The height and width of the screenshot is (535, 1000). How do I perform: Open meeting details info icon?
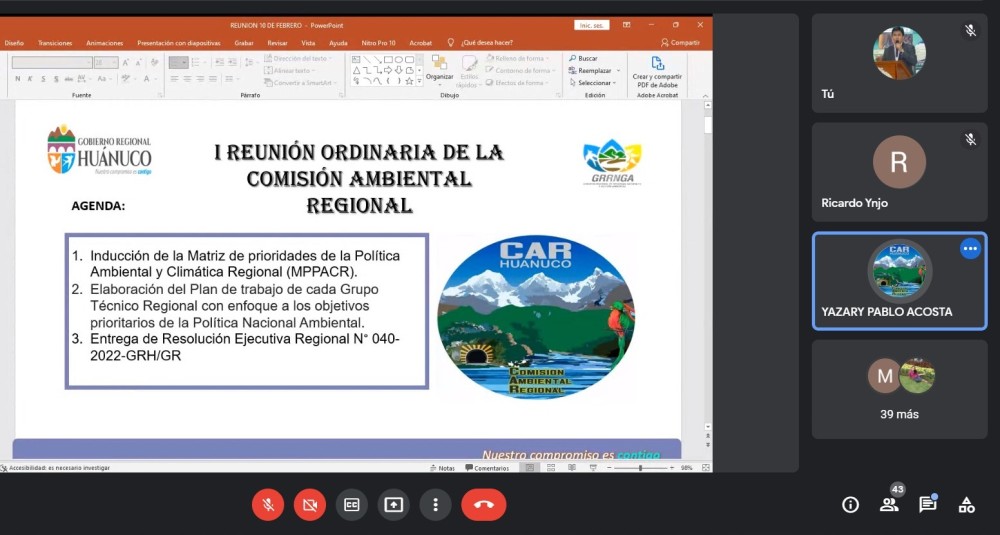click(x=850, y=505)
